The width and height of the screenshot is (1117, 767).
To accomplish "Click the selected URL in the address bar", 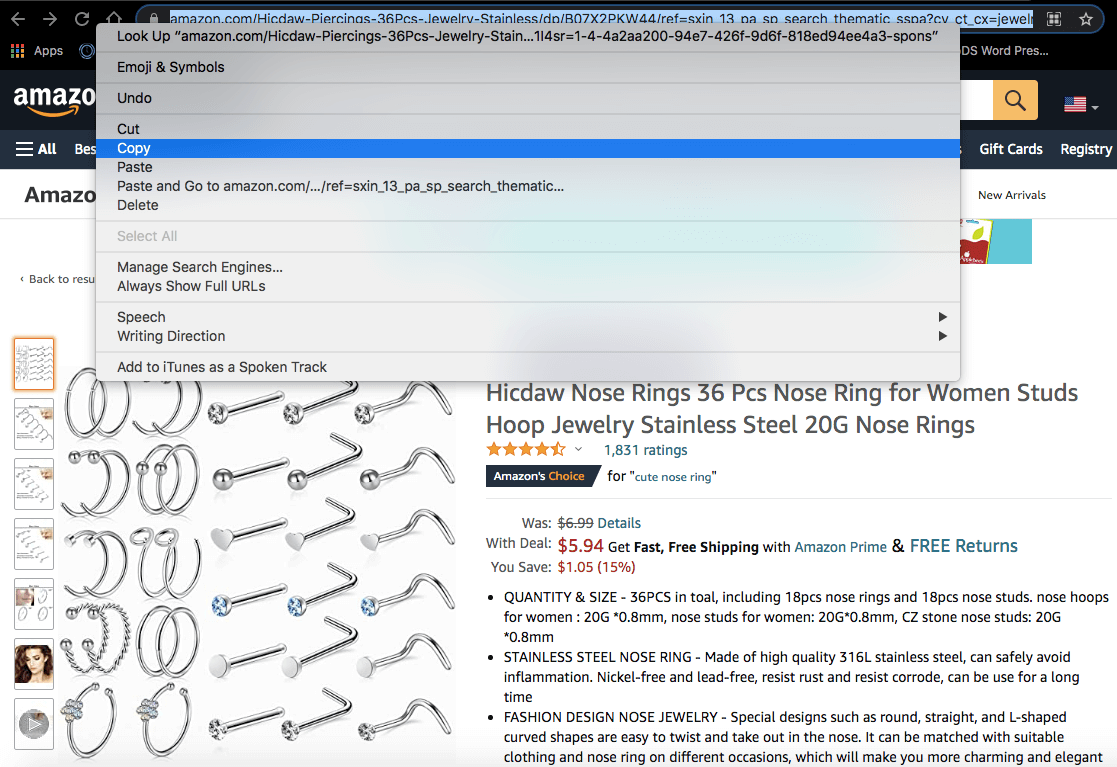I will pos(601,19).
